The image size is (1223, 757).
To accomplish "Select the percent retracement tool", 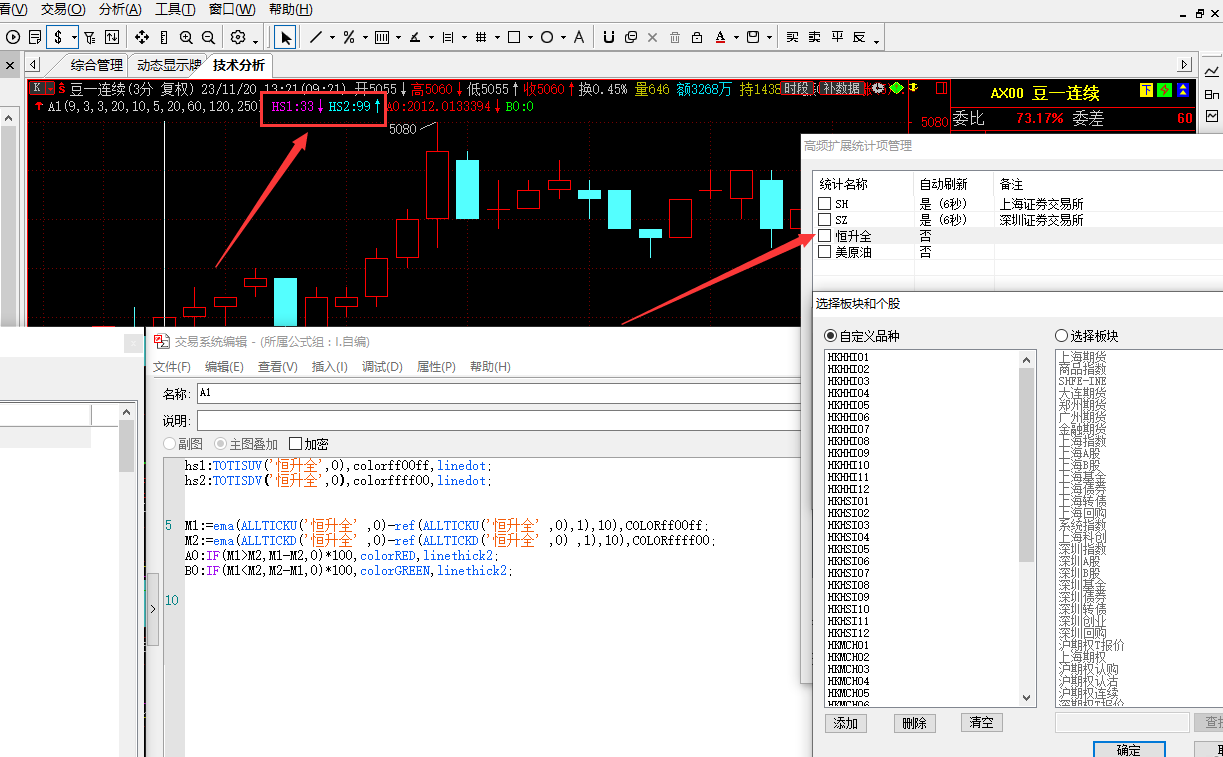I will 349,37.
